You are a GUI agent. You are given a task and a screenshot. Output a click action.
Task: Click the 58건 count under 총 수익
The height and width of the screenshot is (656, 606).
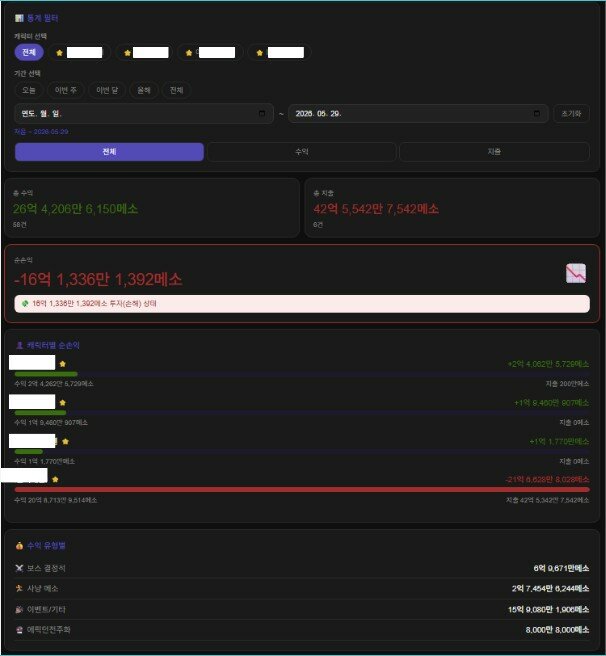(x=19, y=225)
